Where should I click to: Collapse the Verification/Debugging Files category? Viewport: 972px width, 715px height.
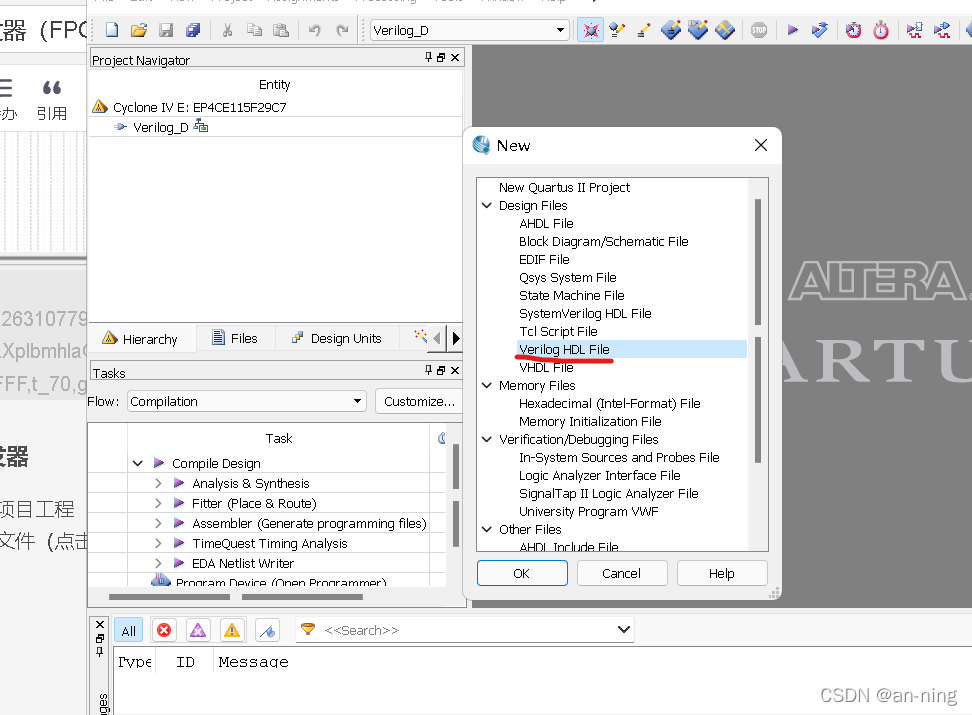(x=487, y=439)
